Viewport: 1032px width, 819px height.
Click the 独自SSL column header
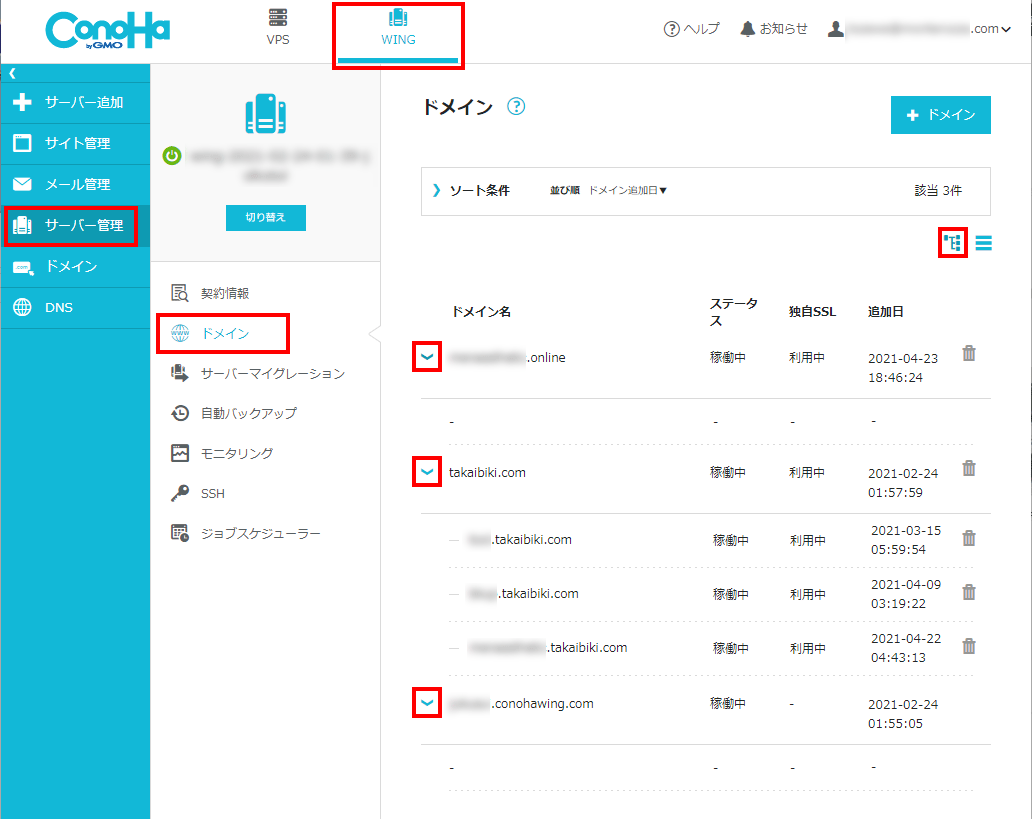tap(812, 312)
